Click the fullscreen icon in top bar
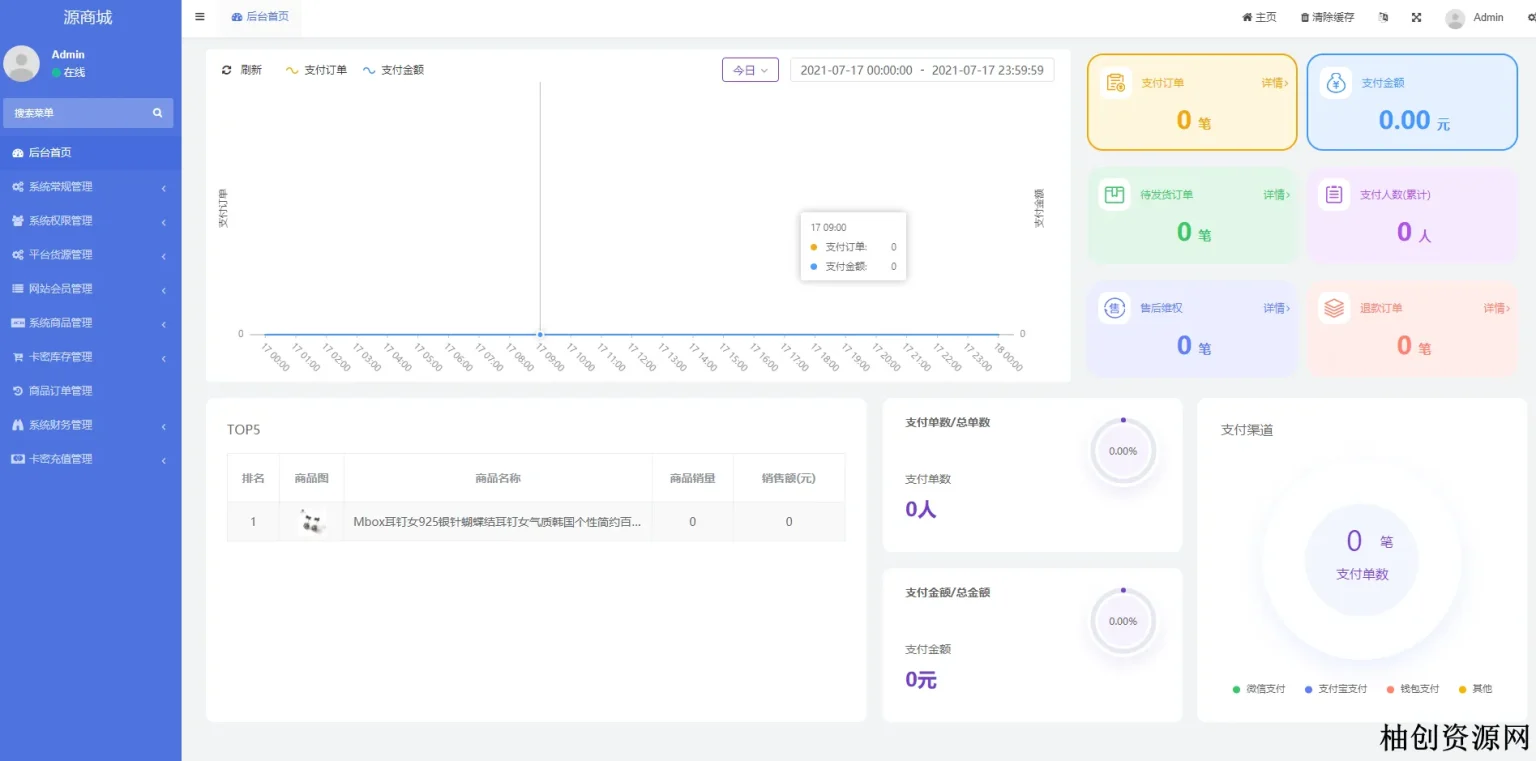The height and width of the screenshot is (761, 1536). (1416, 18)
